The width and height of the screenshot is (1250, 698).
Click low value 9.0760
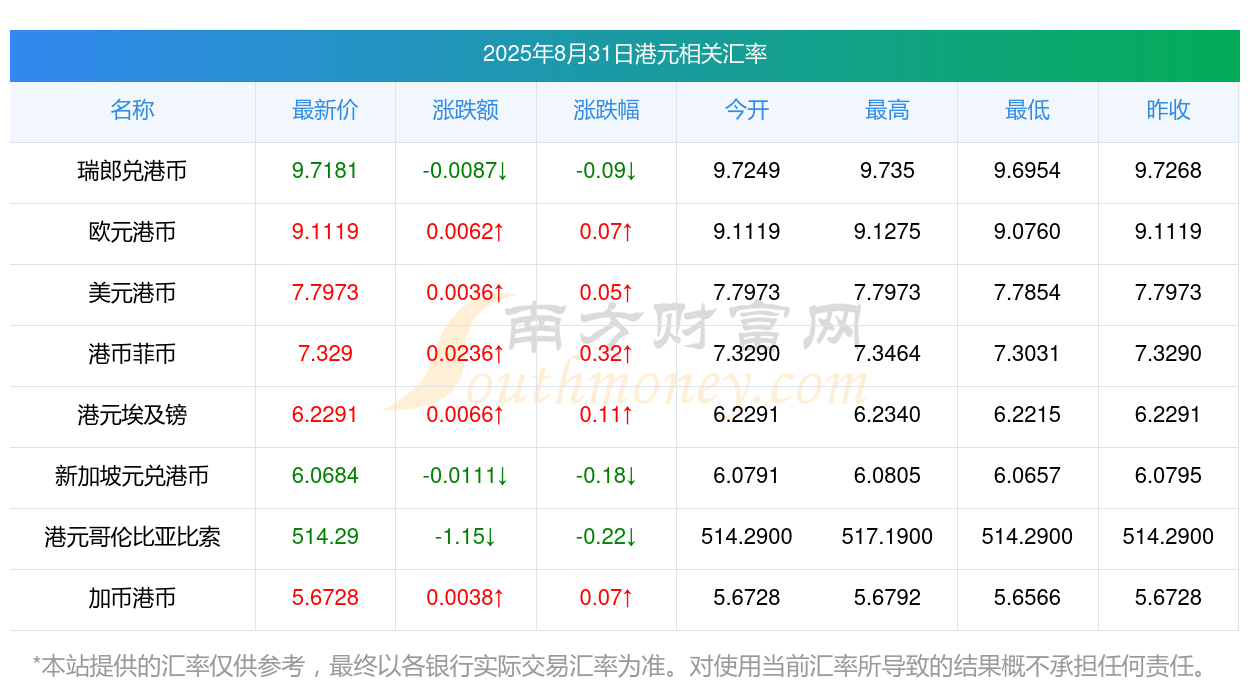[x=1027, y=232]
